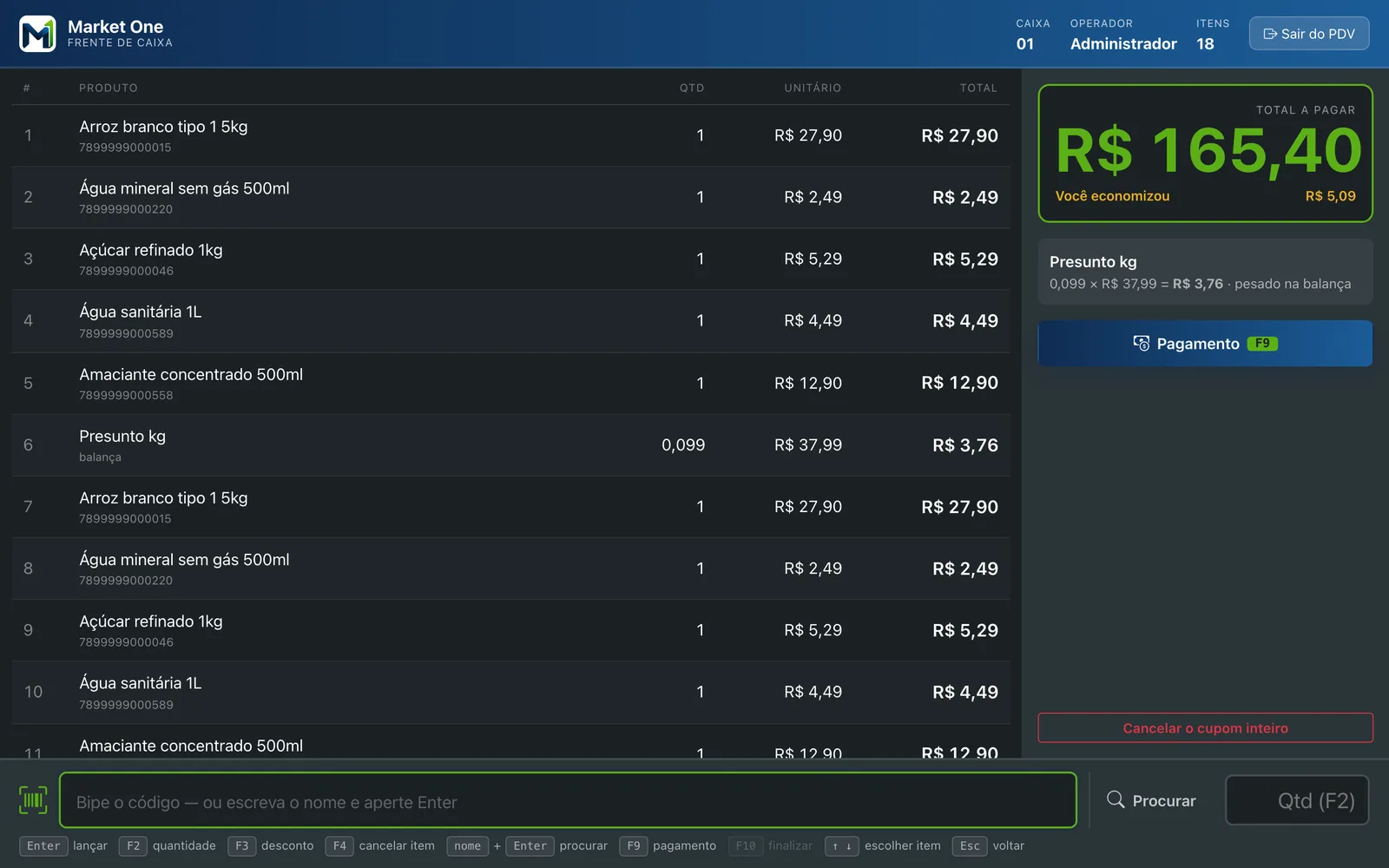Click the magnifier icon beside Procurar
The width and height of the screenshot is (1389, 868).
[x=1116, y=799]
